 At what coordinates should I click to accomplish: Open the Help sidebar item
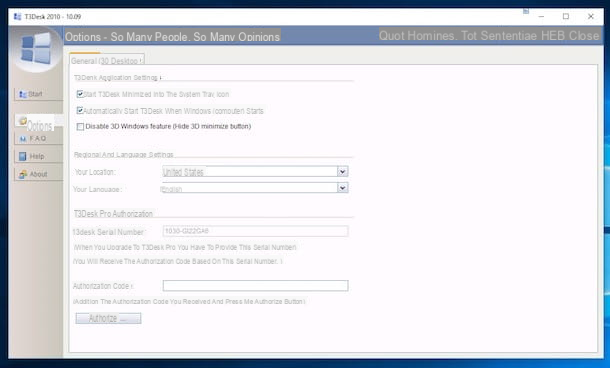pos(38,156)
